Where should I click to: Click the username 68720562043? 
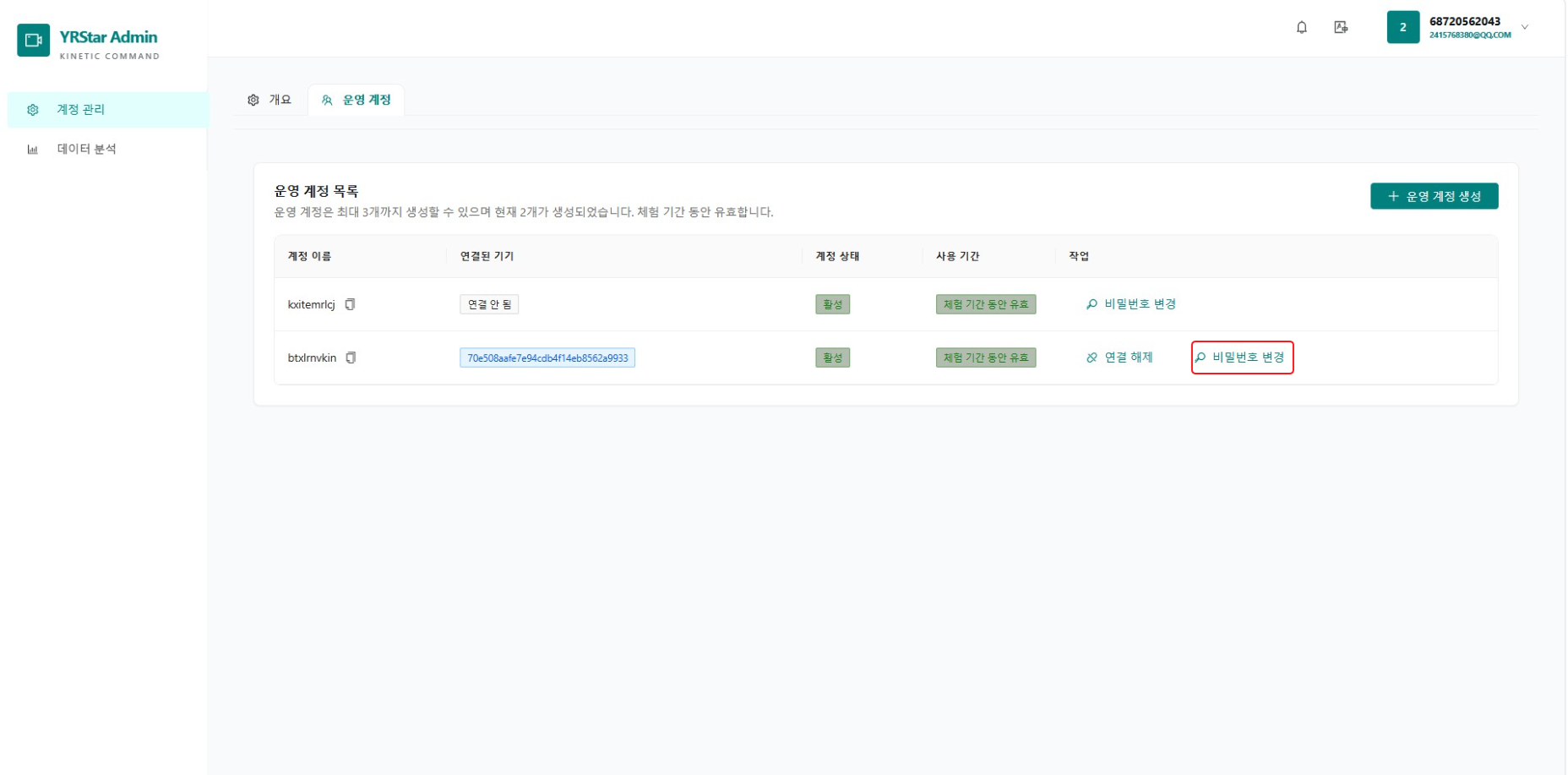pyautogui.click(x=1465, y=21)
